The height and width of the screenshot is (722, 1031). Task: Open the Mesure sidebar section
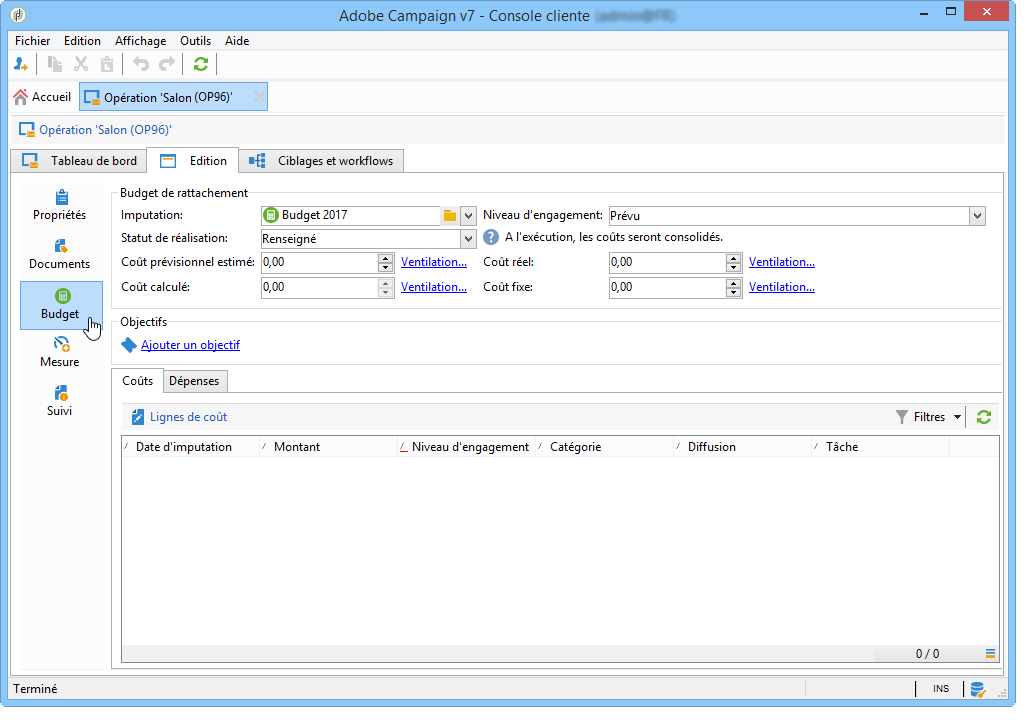pyautogui.click(x=60, y=352)
